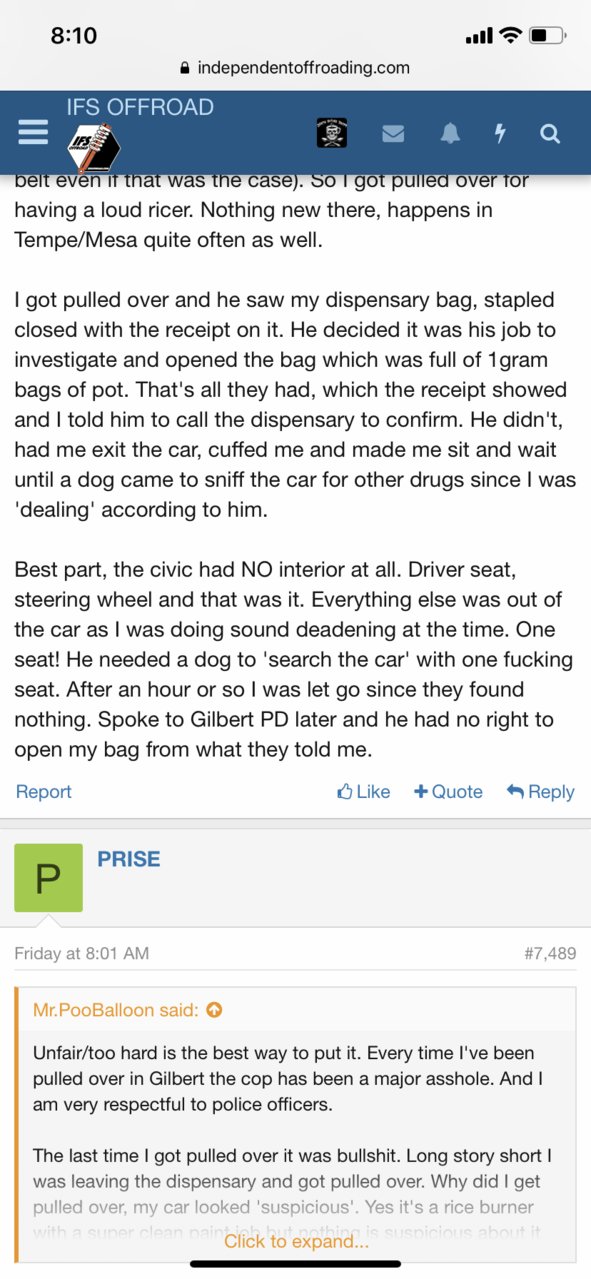This screenshot has width=591, height=1279.
Task: Open the pirate skull user avatar
Action: [332, 133]
